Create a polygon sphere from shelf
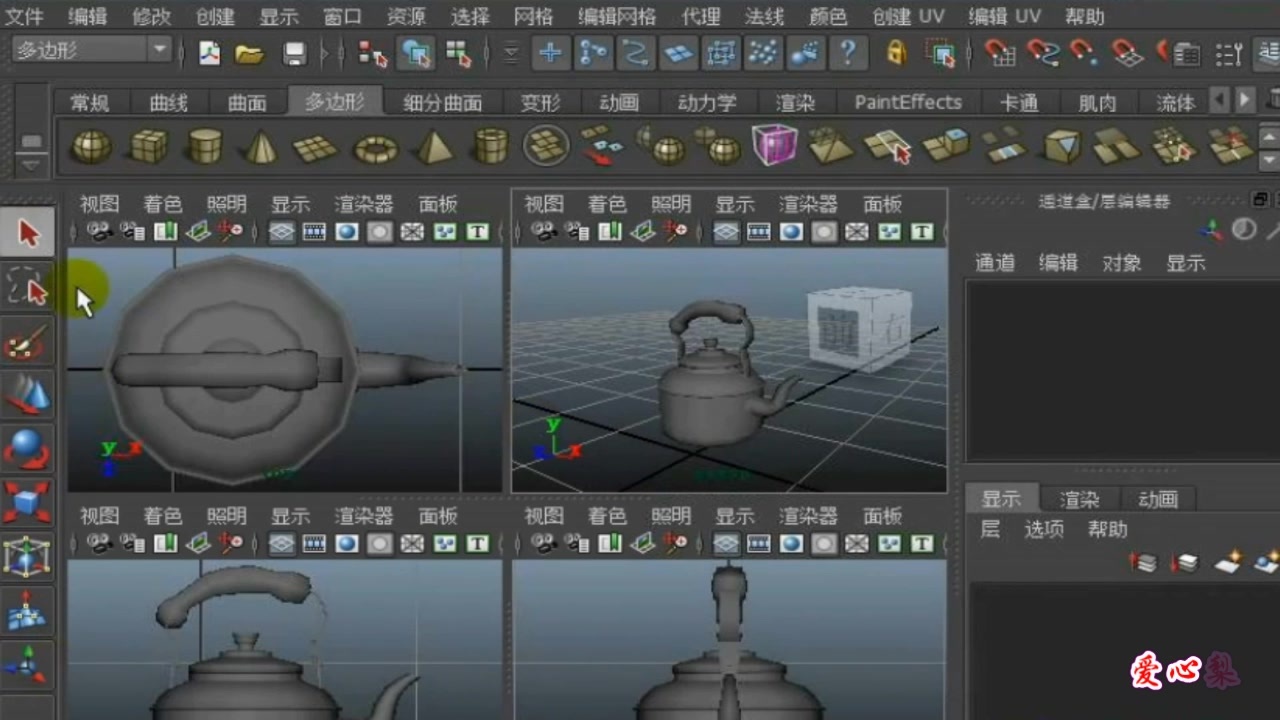The image size is (1280, 720). click(91, 147)
